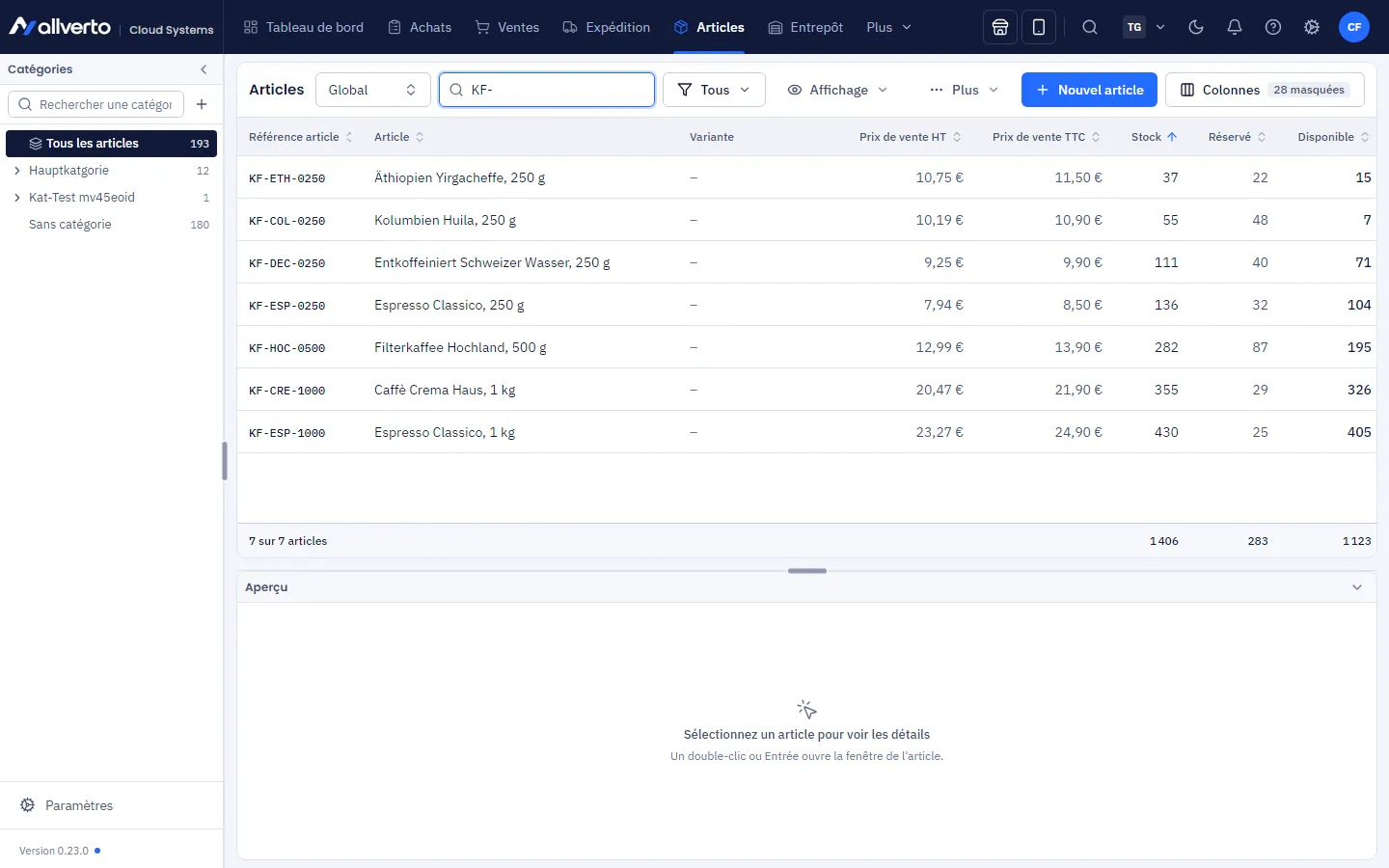Open Plus menu in navigation bar
Screen dimensions: 1389x868
click(x=888, y=27)
